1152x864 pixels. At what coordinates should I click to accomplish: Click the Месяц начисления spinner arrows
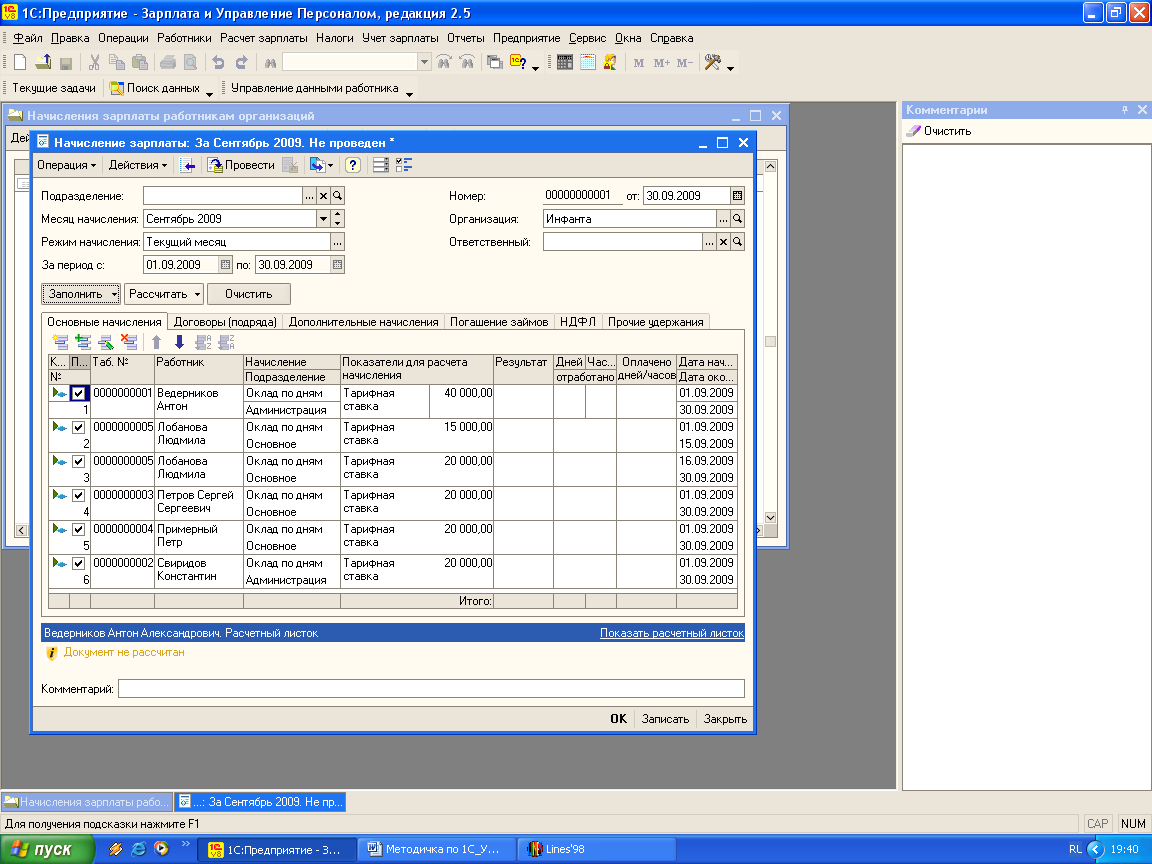tap(337, 219)
